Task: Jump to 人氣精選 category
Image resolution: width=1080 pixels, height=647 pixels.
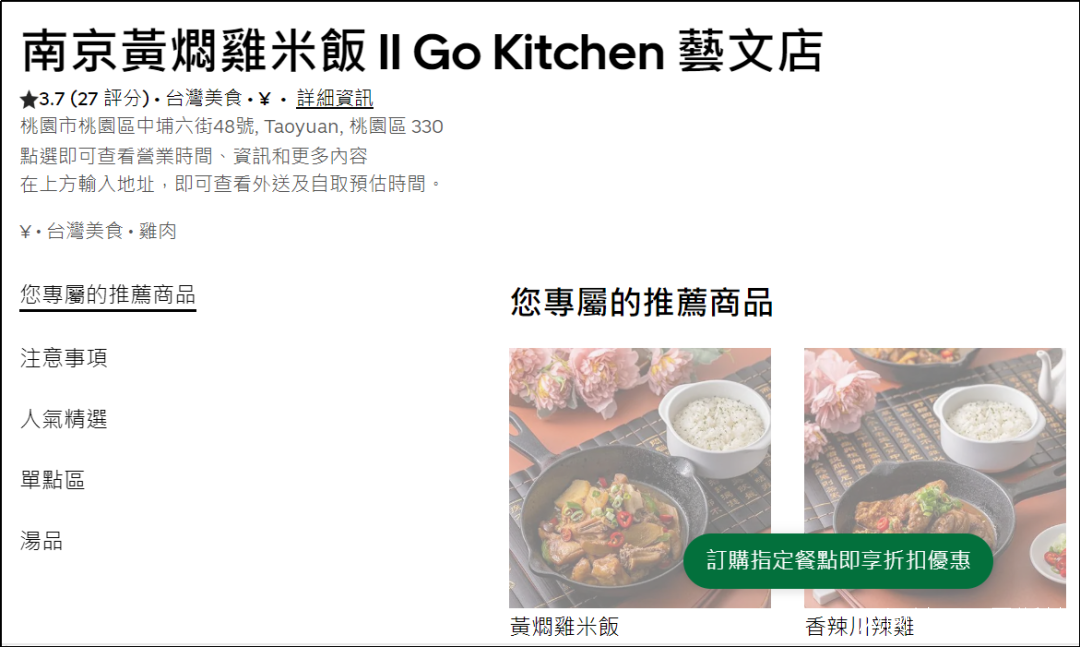Action: (63, 419)
